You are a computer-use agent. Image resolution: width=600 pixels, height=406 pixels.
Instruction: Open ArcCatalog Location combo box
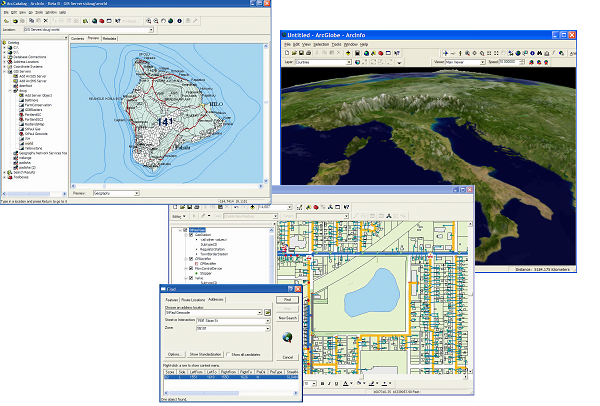click(152, 30)
